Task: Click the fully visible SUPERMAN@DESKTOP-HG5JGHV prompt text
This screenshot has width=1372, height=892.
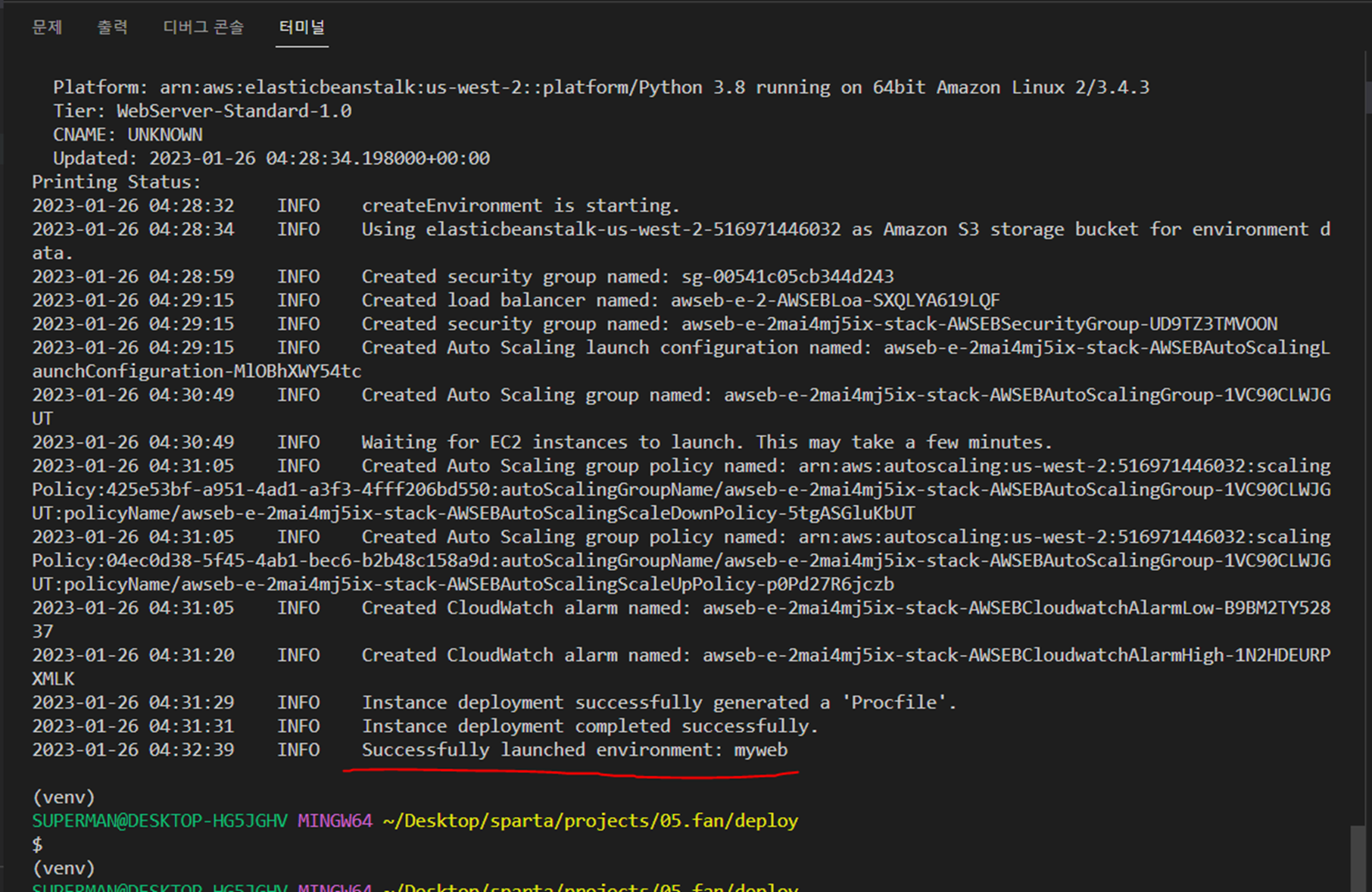Action: pyautogui.click(x=160, y=821)
